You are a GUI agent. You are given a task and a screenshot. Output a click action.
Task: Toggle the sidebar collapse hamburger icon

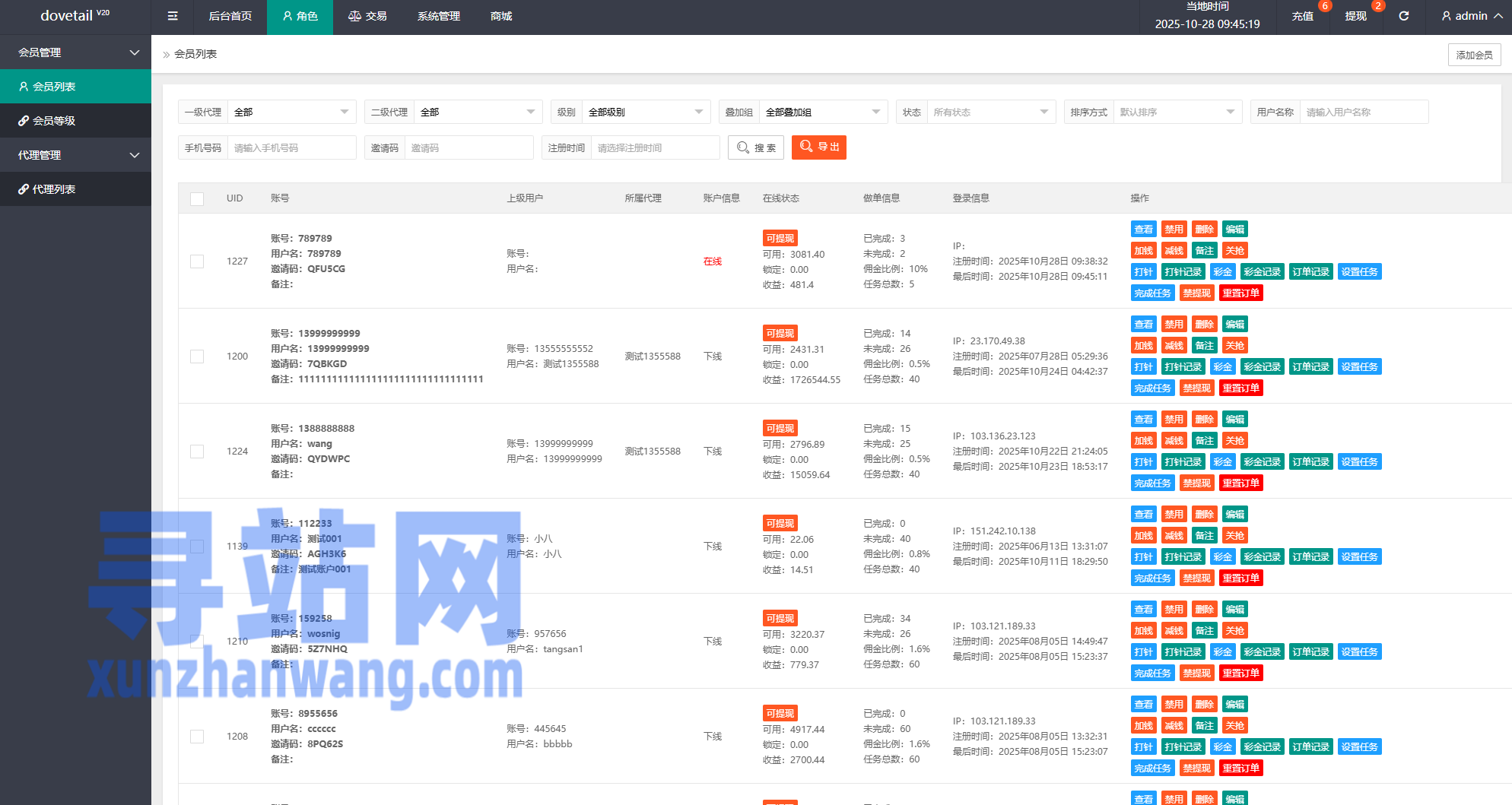[x=173, y=16]
